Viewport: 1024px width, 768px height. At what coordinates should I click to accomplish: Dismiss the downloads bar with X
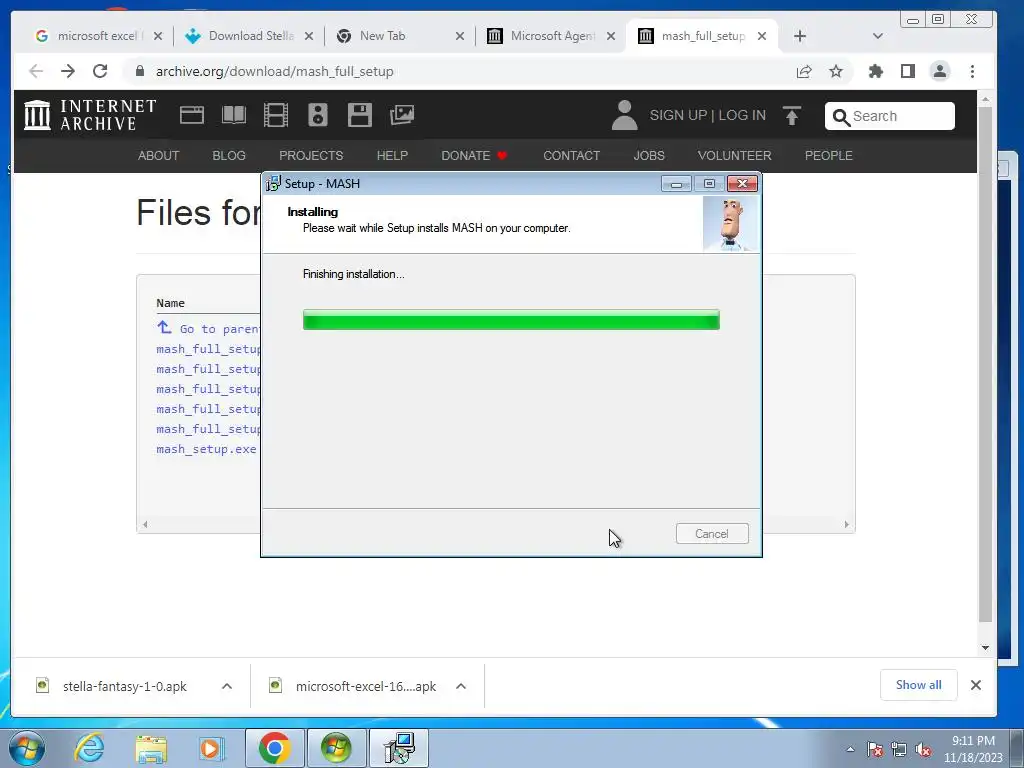pos(976,685)
